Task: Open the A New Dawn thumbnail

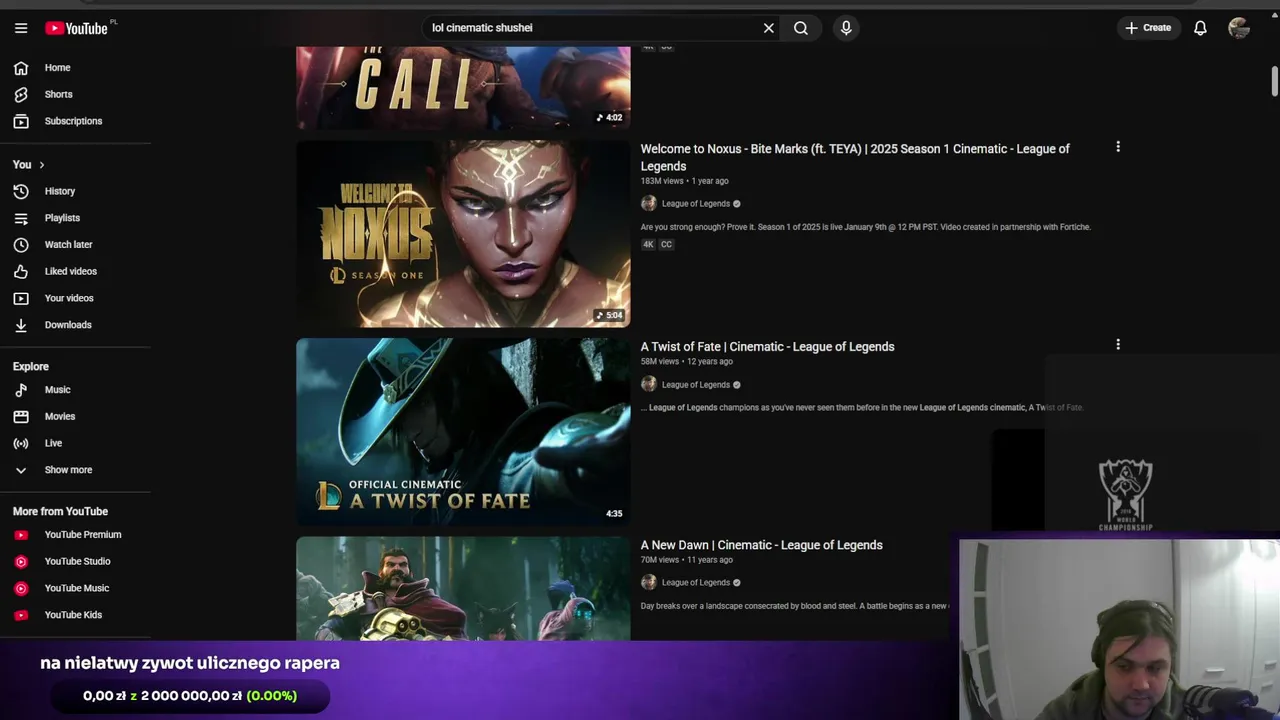Action: 463,588
